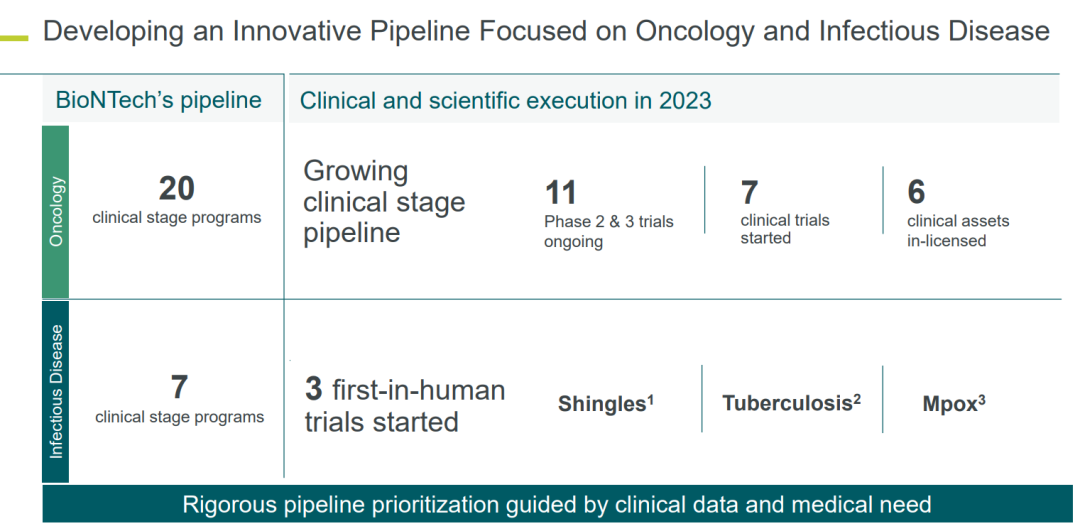1080x531 pixels.
Task: Click the number 20 for oncology programs
Action: point(177,187)
